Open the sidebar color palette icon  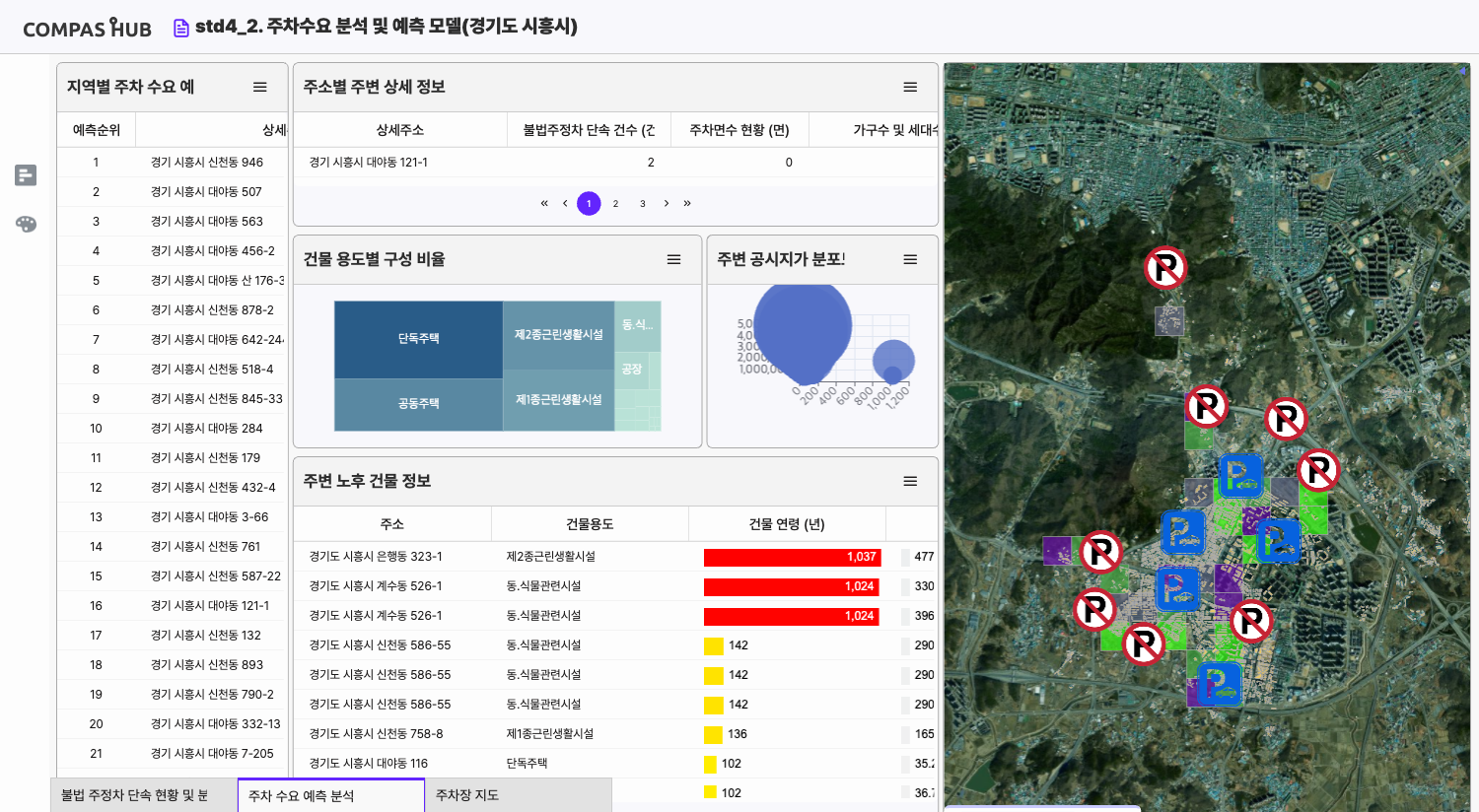(26, 224)
